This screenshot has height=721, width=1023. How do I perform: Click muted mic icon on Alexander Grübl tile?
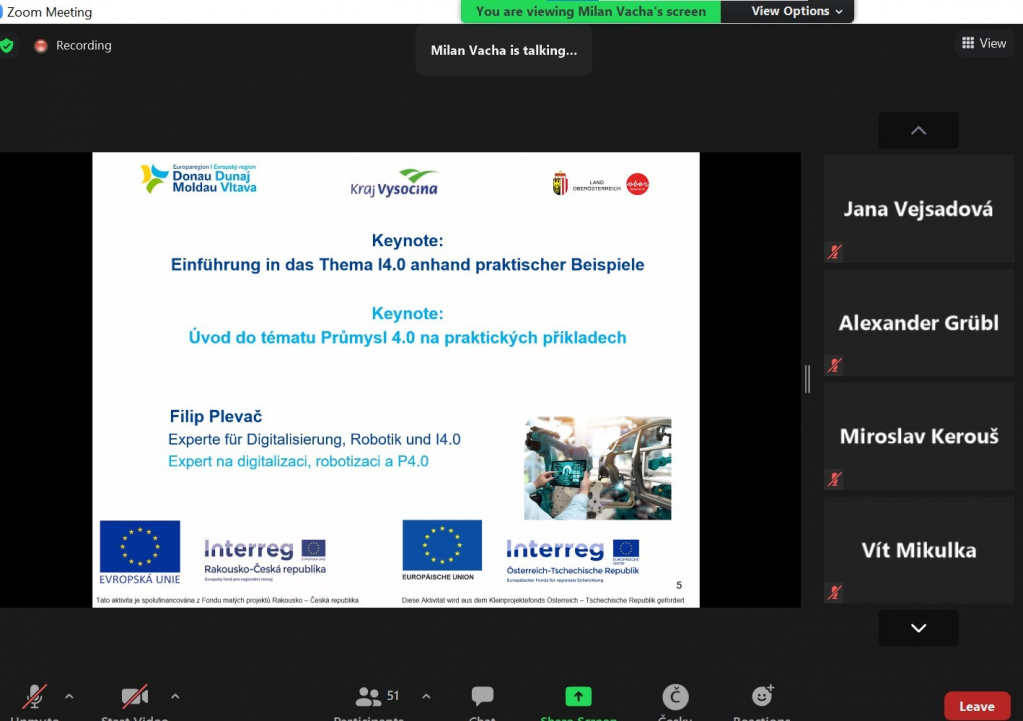(834, 365)
